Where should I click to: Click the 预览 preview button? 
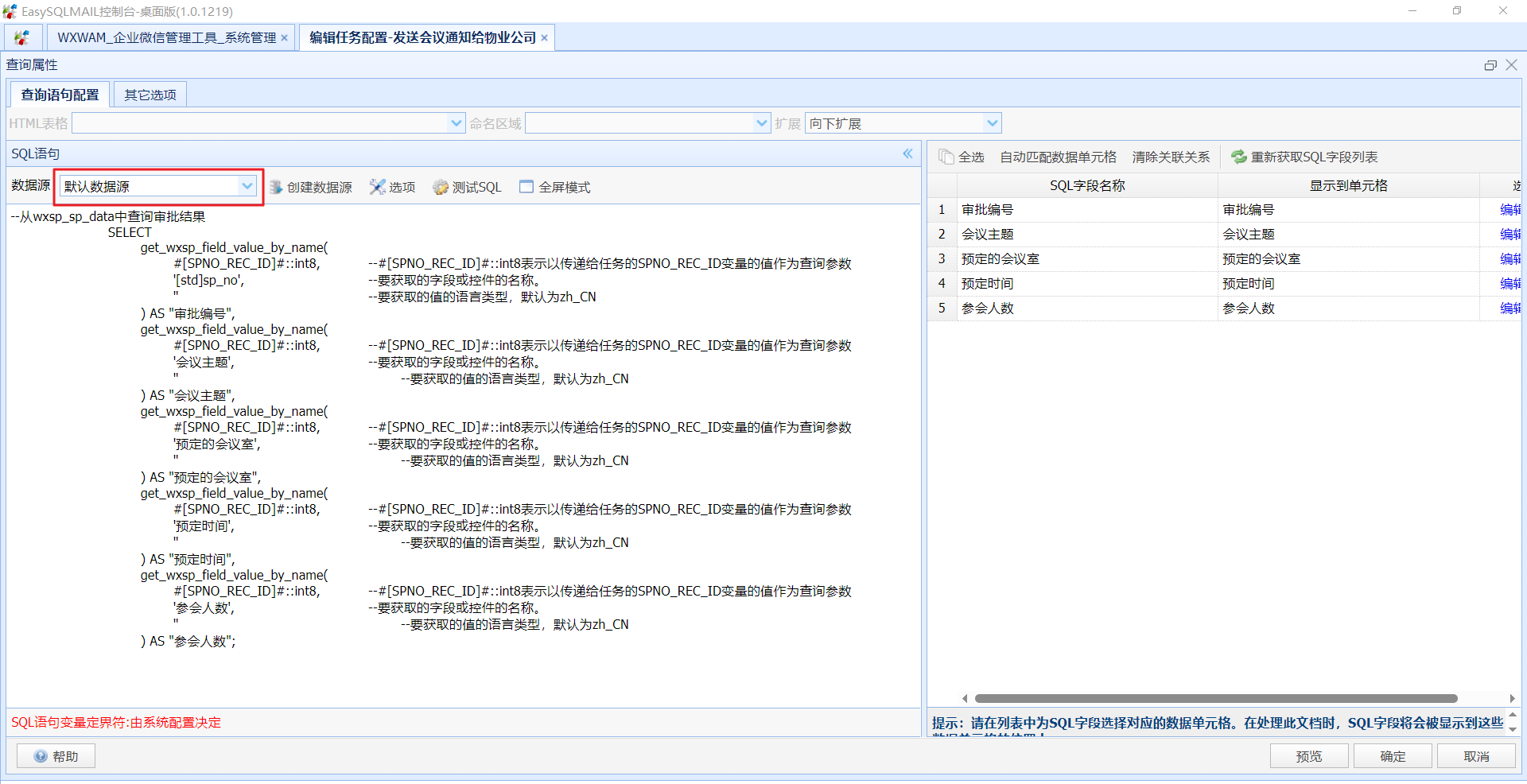(1308, 756)
